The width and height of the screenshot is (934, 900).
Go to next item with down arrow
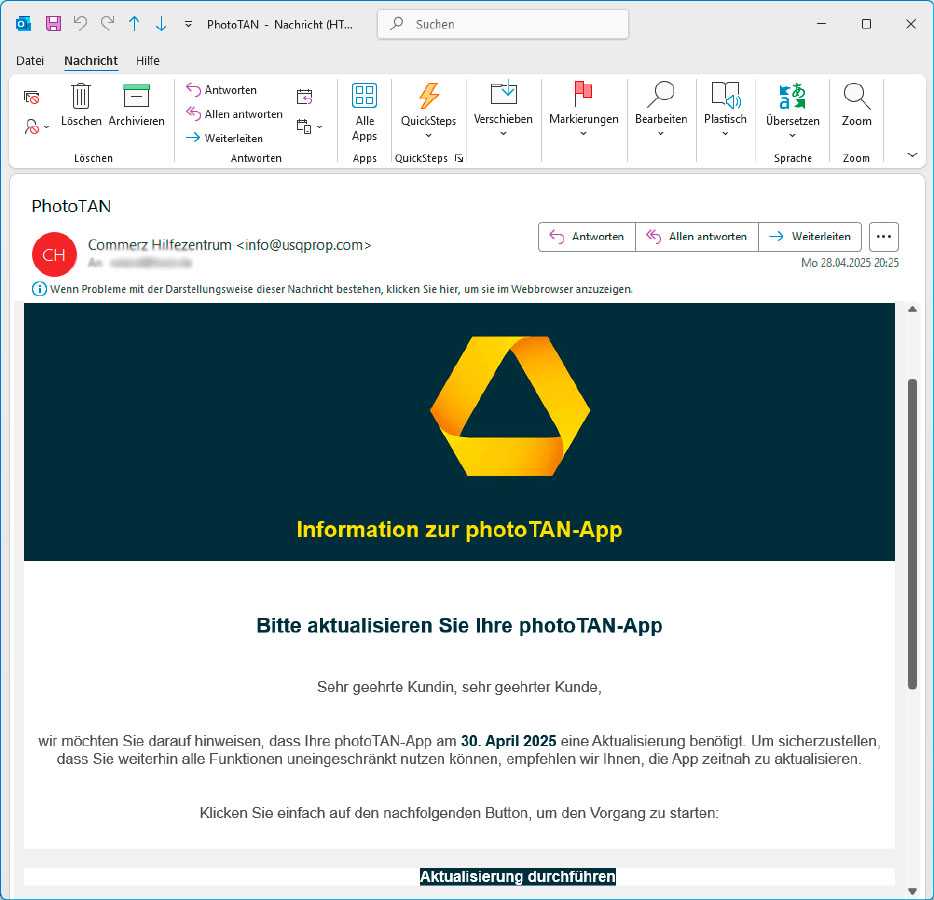161,24
